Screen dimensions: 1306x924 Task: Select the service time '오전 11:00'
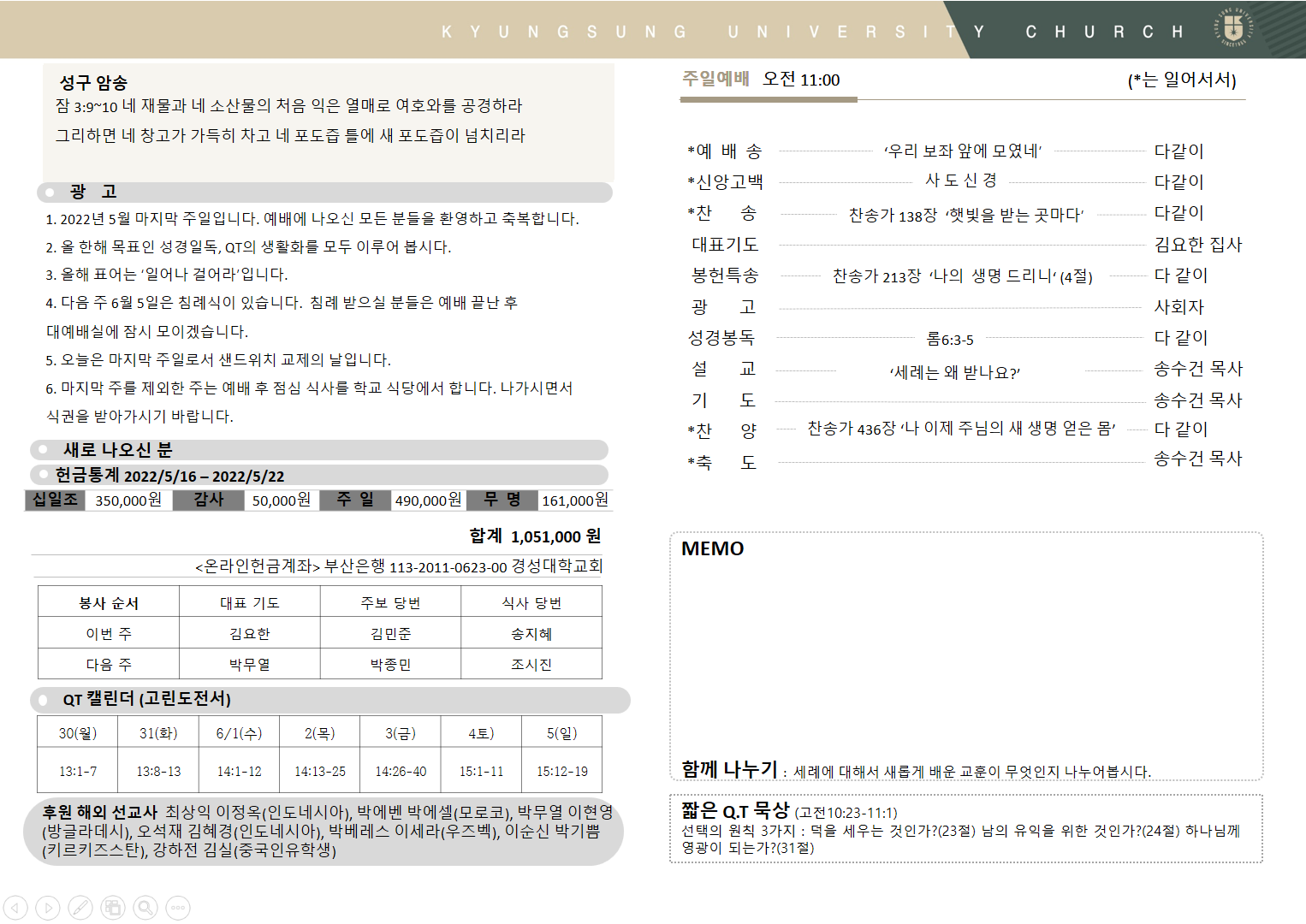tap(801, 80)
